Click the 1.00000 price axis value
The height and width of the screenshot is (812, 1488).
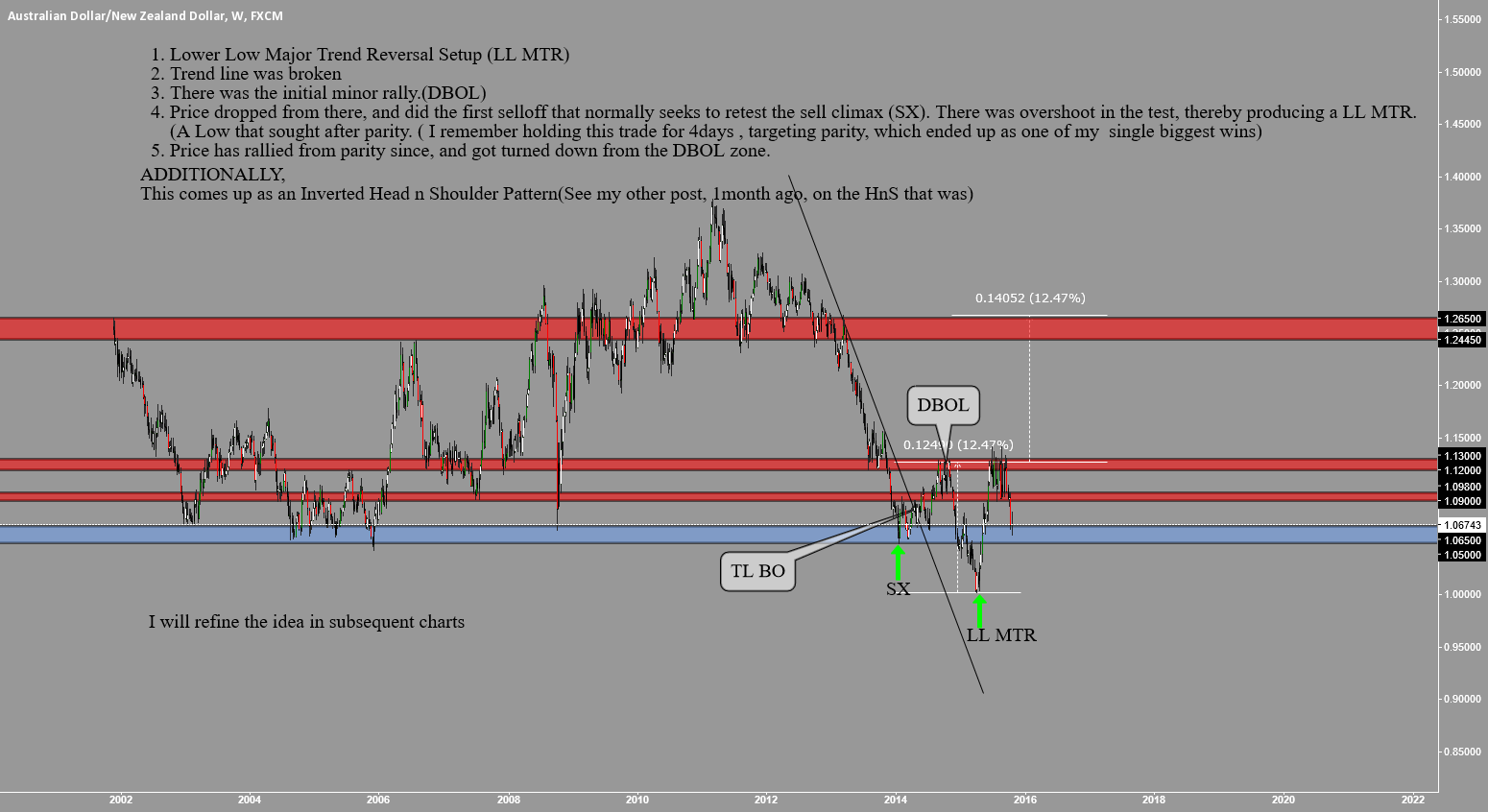point(1462,594)
